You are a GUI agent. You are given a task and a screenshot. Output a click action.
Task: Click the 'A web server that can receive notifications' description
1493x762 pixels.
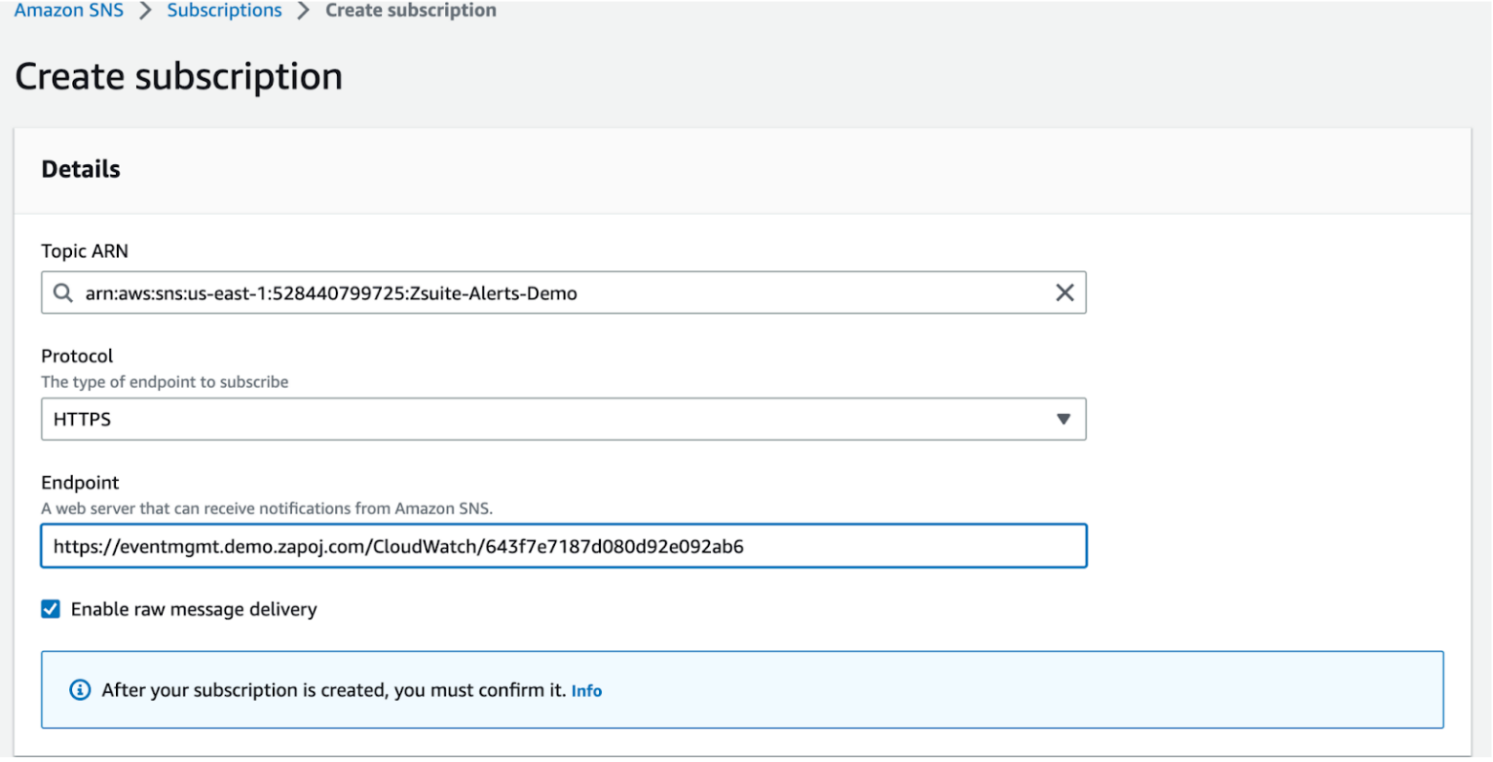[267, 508]
